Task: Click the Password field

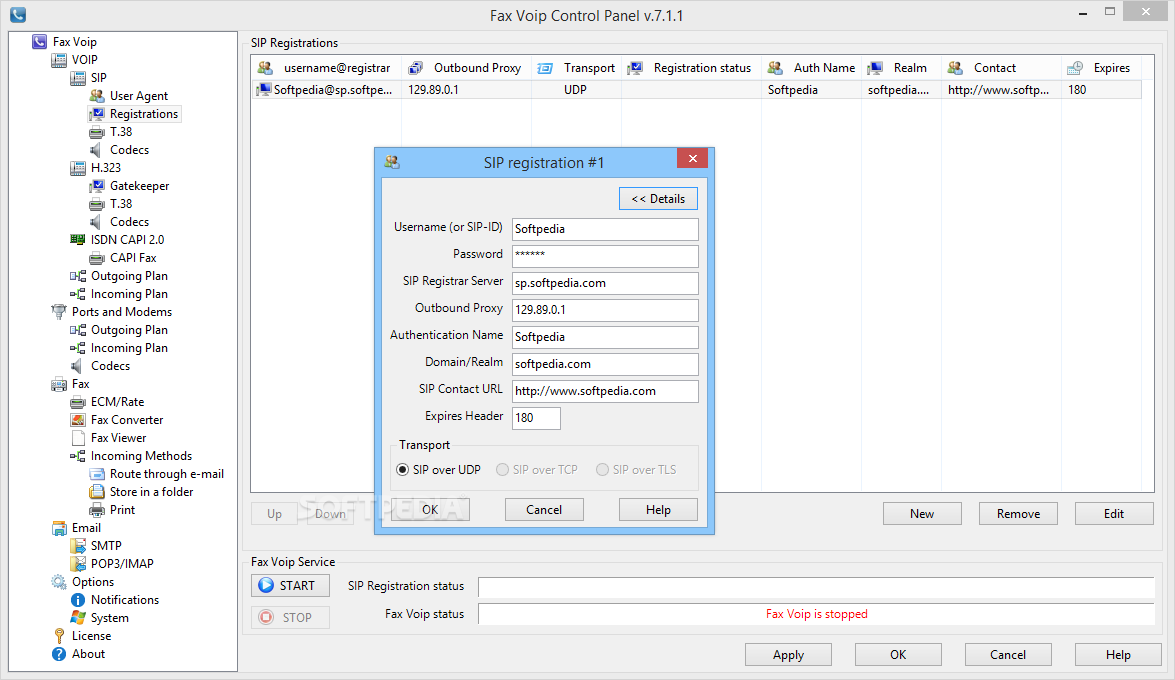Action: [605, 256]
